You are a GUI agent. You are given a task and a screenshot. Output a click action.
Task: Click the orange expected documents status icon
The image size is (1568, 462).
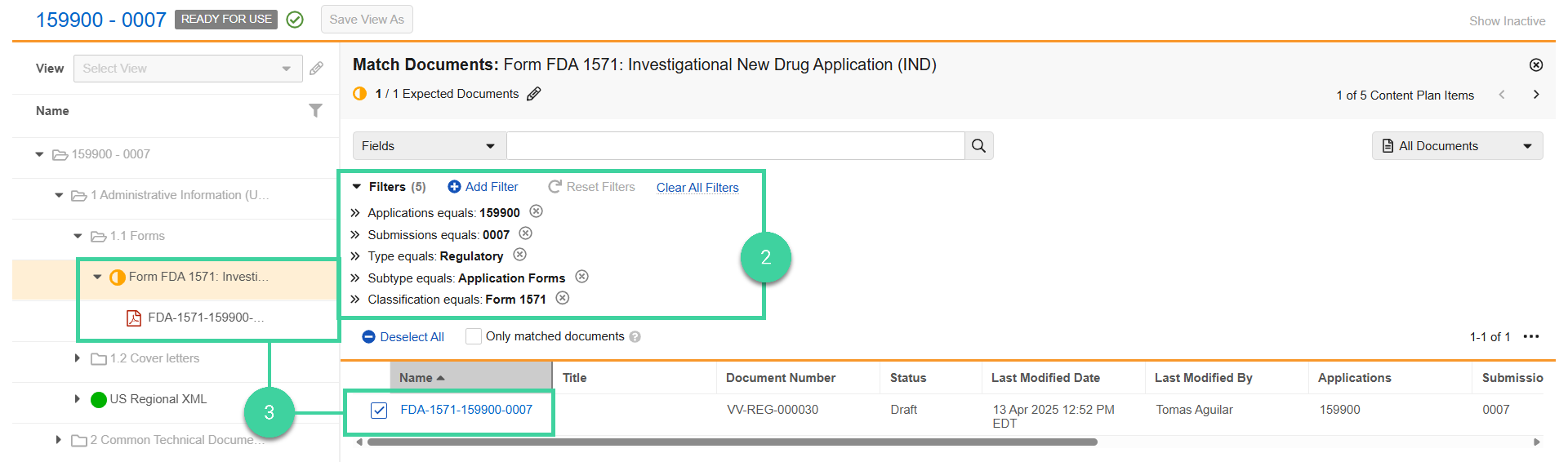(x=359, y=94)
